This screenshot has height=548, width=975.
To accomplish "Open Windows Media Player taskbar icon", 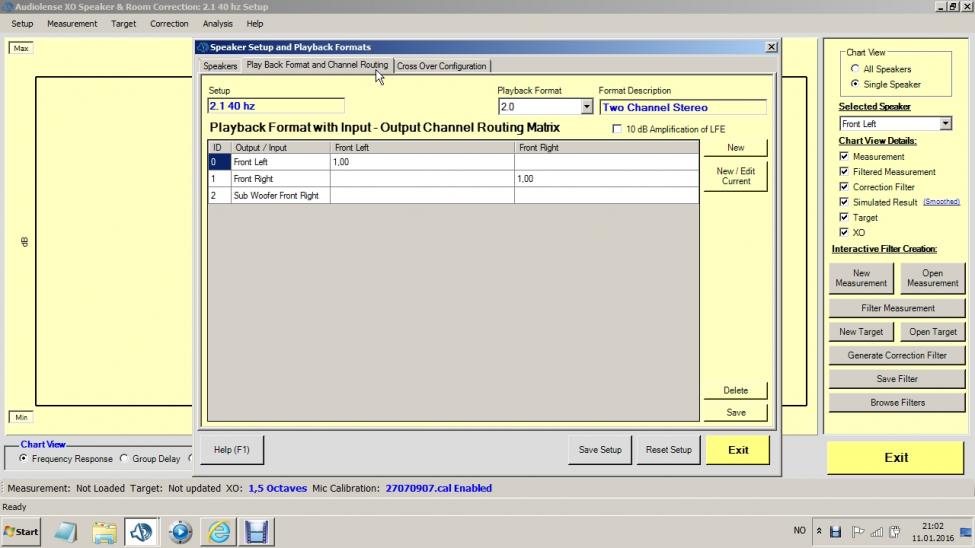I will pos(180,532).
